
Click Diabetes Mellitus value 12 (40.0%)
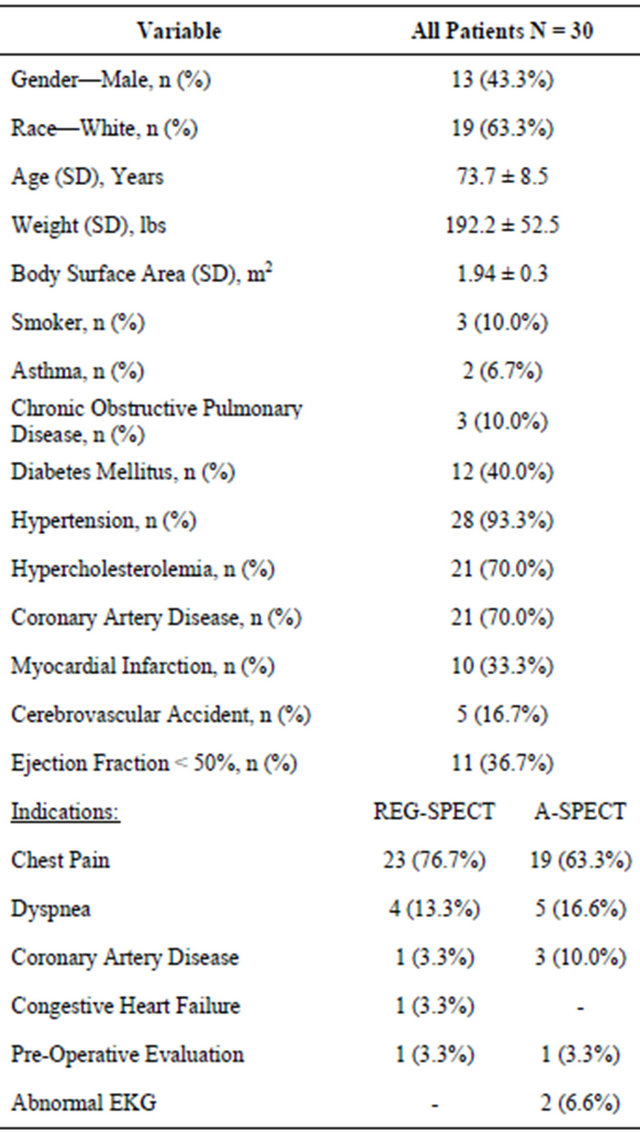[501, 472]
